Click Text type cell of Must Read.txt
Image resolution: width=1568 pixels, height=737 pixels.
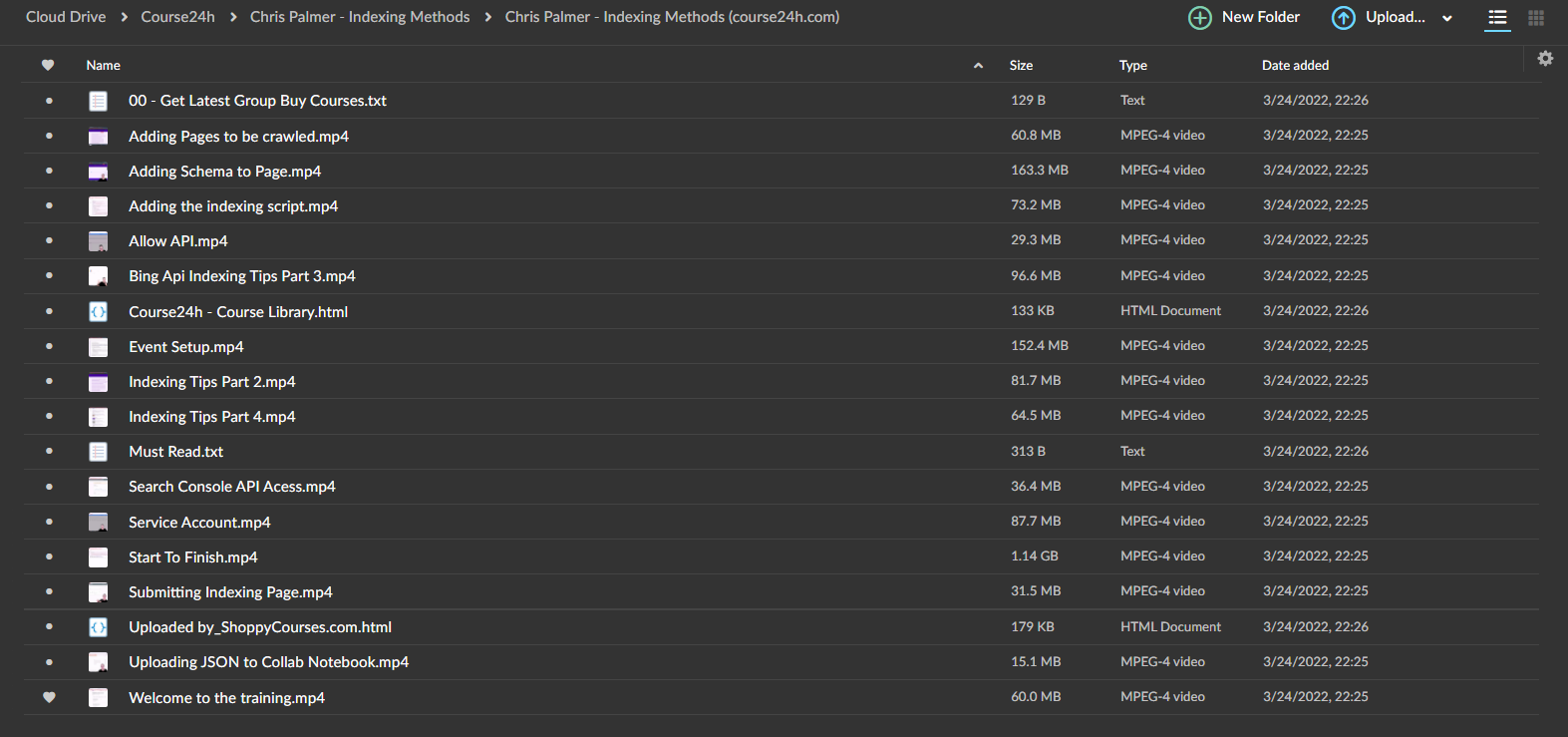click(1132, 452)
